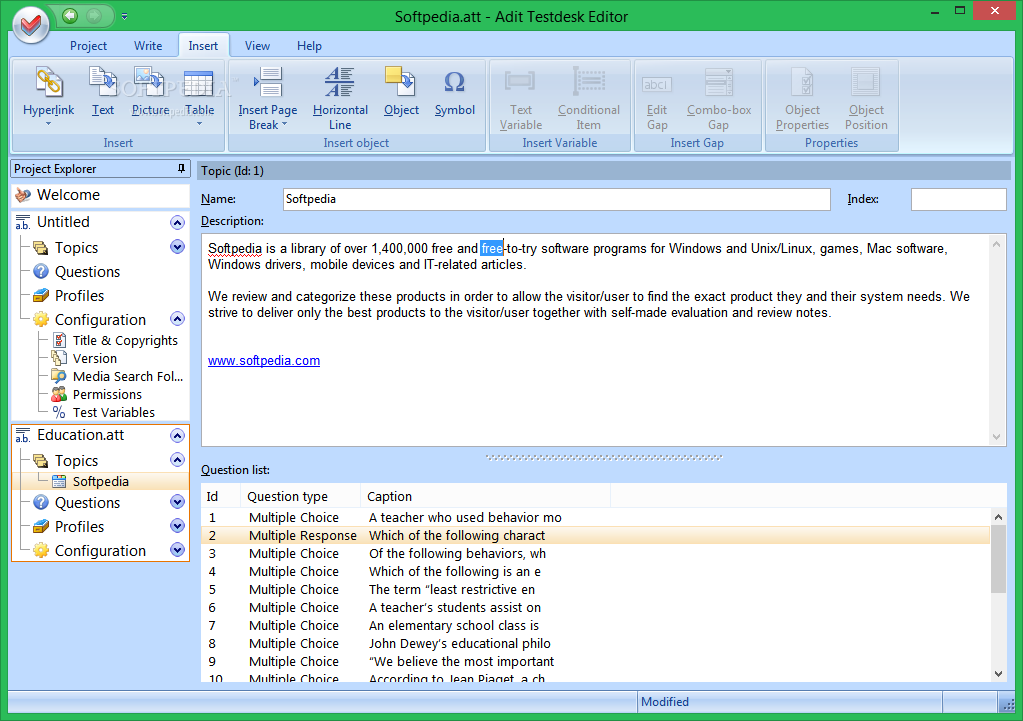Open the Hyperlink dropdown arrow
Image resolution: width=1023 pixels, height=721 pixels.
coord(48,123)
